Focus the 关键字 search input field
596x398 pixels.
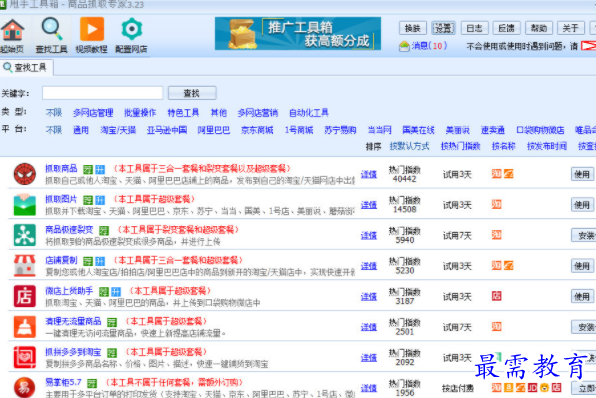(103, 93)
